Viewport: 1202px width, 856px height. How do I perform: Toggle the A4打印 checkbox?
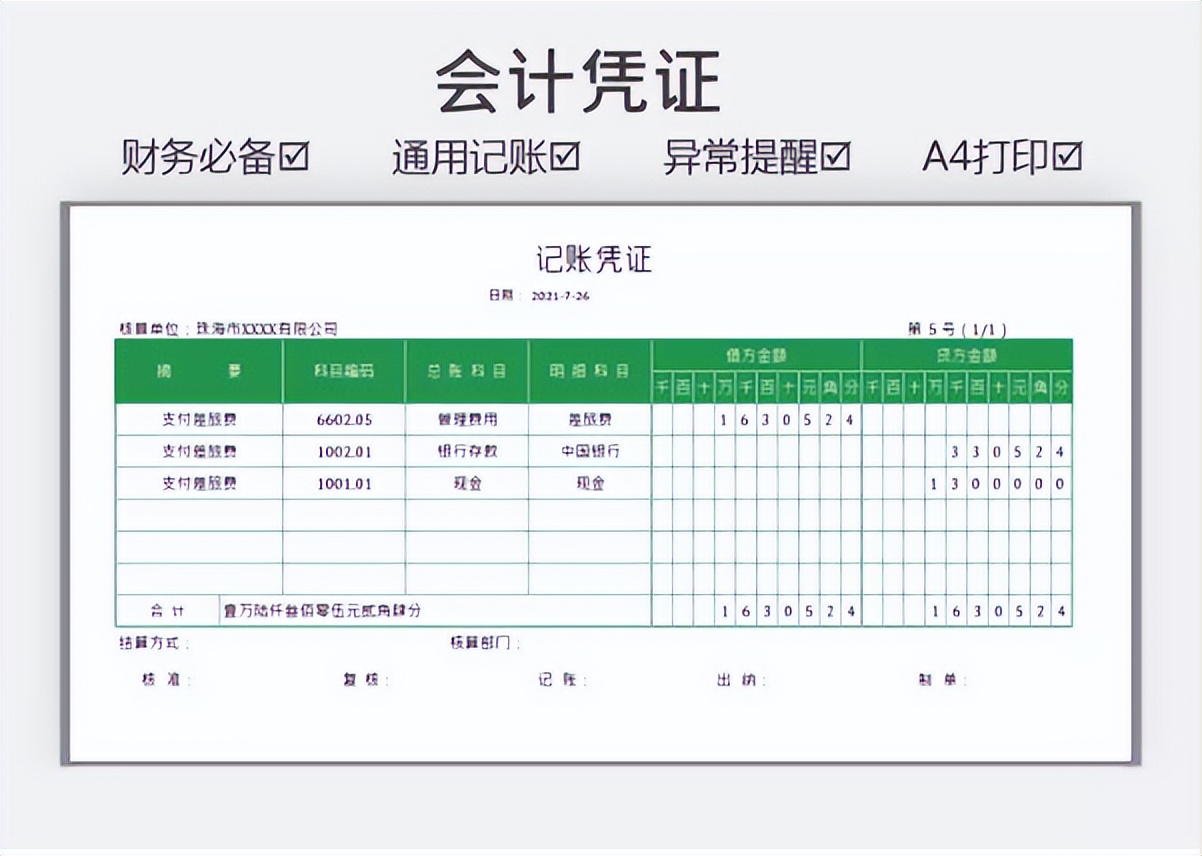click(1069, 156)
